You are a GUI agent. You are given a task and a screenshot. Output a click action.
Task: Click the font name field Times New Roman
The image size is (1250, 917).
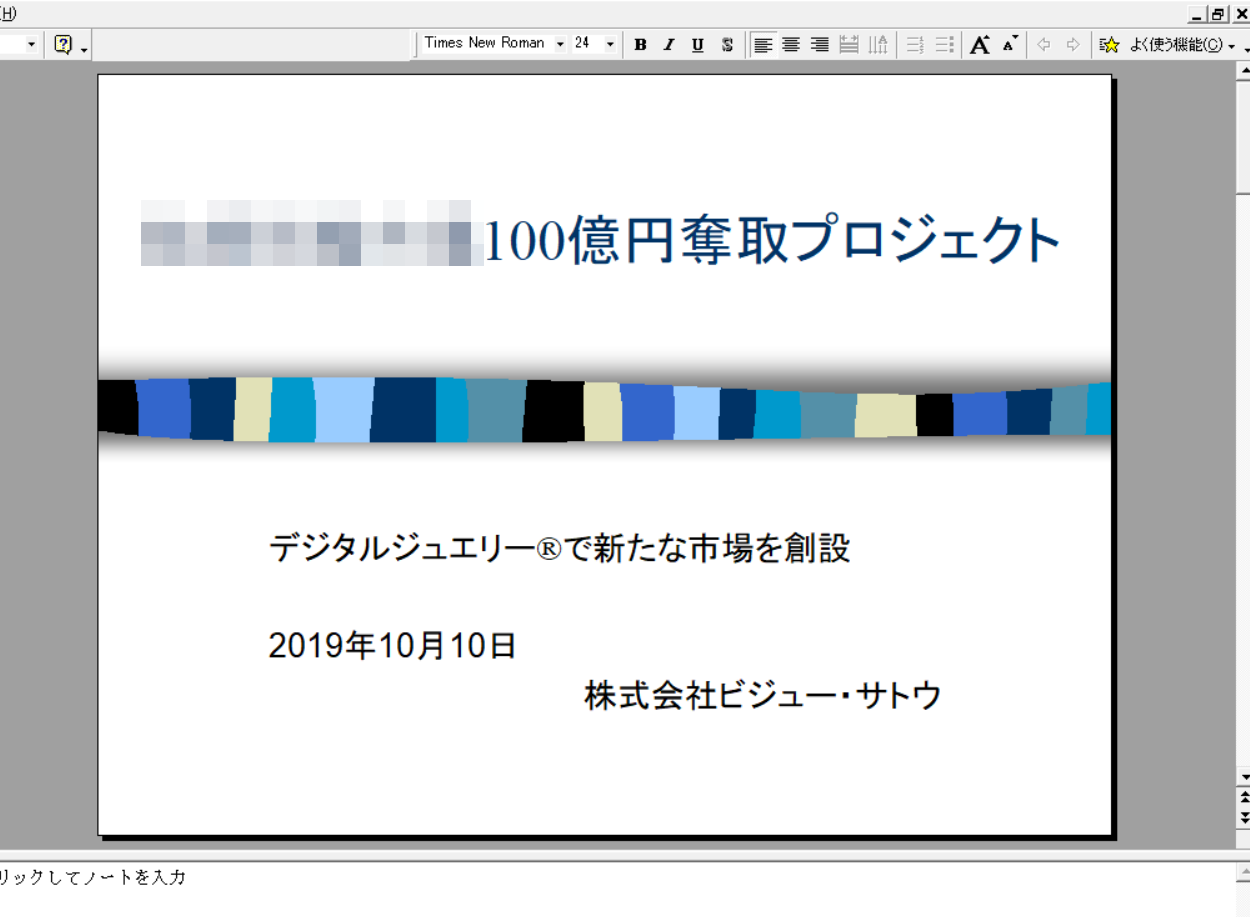coord(486,44)
